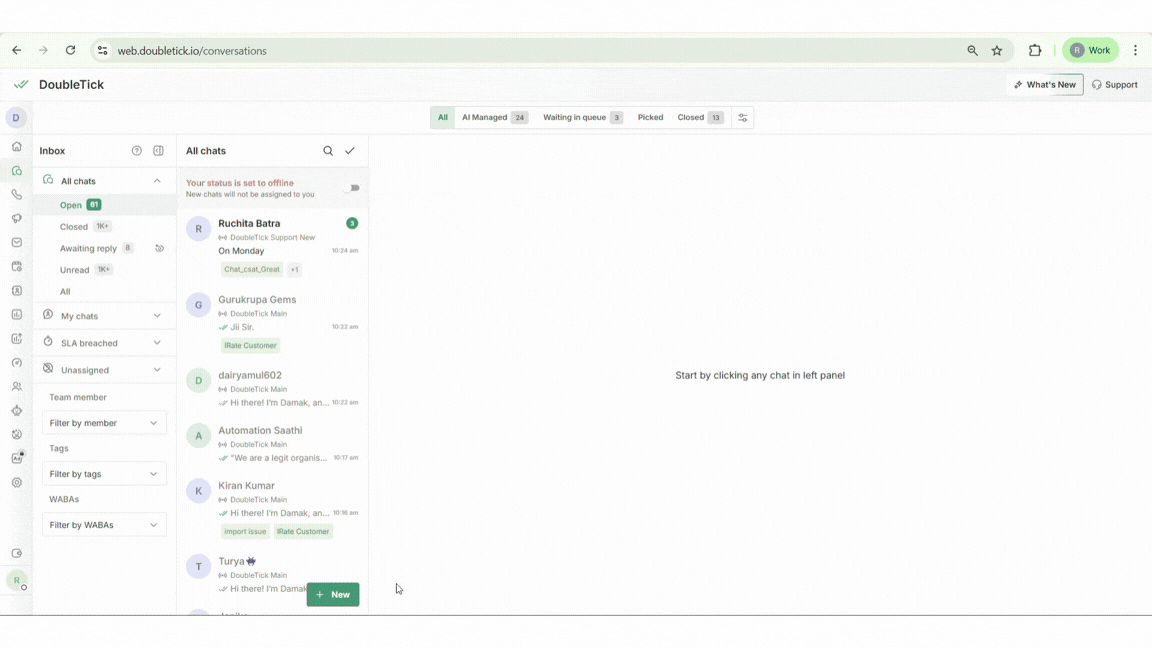This screenshot has width=1152, height=648.
Task: Click the phone calls icon in sidebar
Action: [16, 195]
